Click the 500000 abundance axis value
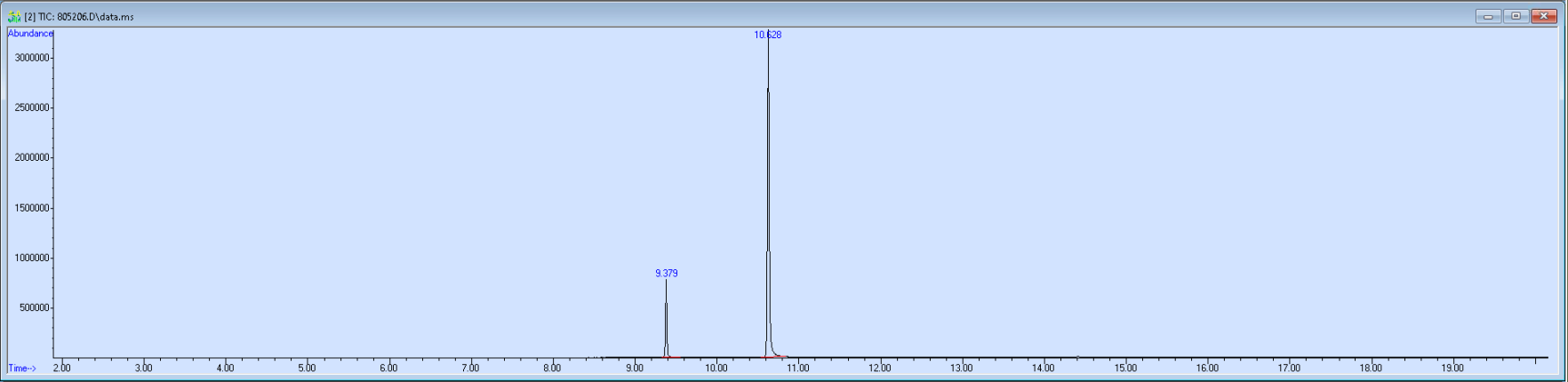The height and width of the screenshot is (382, 1568). point(34,308)
